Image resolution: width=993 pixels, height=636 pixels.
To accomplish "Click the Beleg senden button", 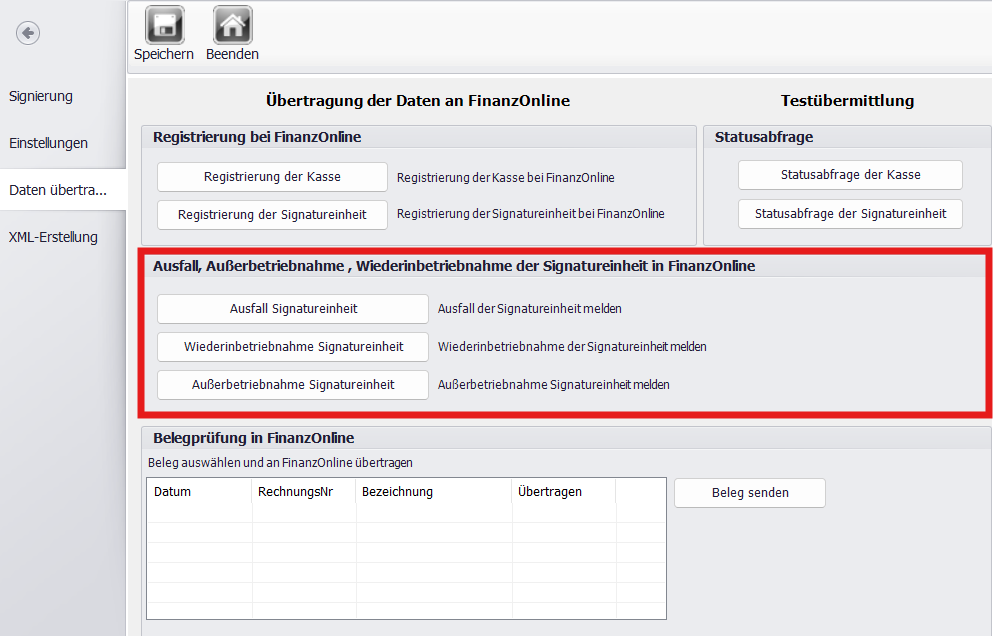I will tap(750, 493).
